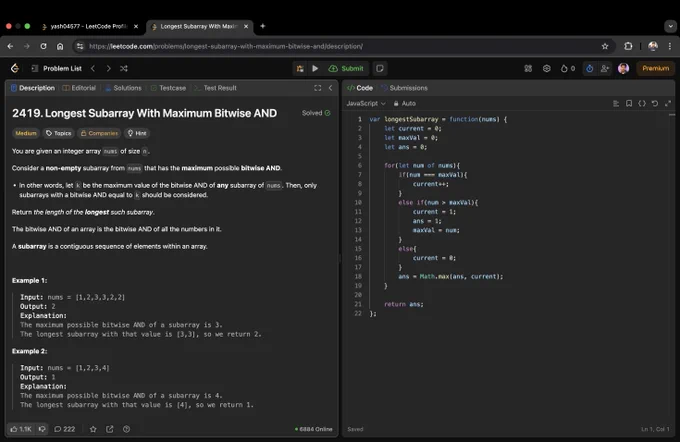Switch to the Description tab
This screenshot has width=680, height=442.
pyautogui.click(x=33, y=88)
